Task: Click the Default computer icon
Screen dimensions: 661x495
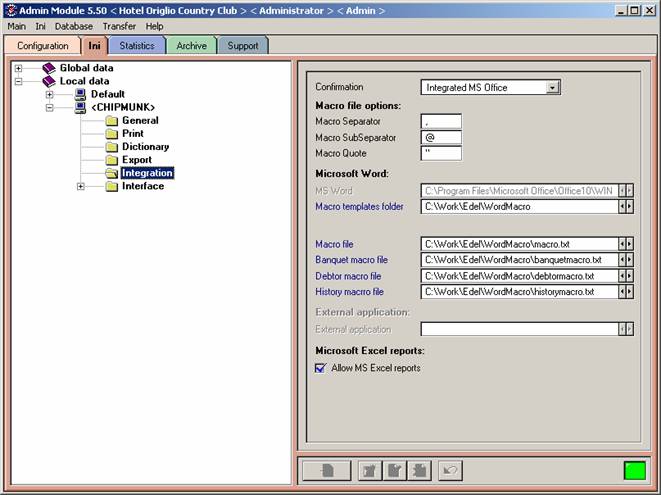Action: tap(81, 94)
